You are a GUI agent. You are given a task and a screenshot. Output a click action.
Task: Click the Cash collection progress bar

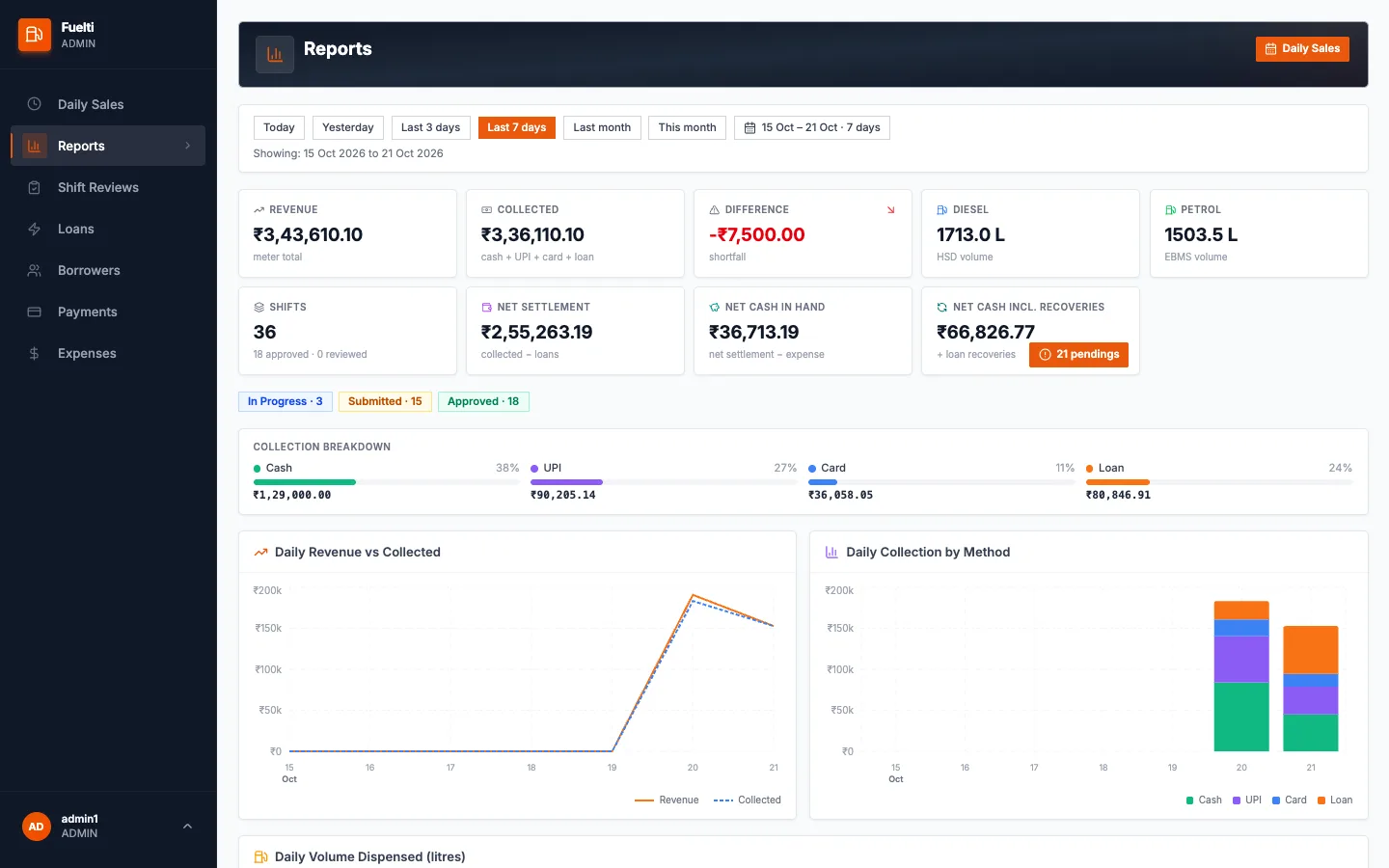(x=386, y=482)
